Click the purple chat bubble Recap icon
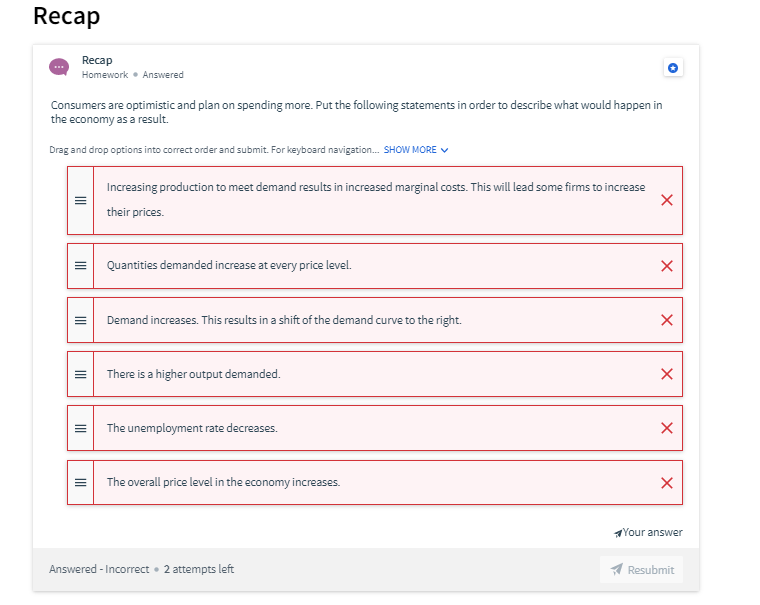 click(x=59, y=67)
